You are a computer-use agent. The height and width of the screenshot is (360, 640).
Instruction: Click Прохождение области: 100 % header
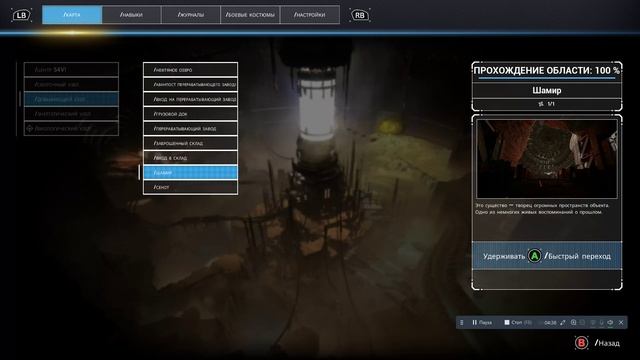coord(547,70)
